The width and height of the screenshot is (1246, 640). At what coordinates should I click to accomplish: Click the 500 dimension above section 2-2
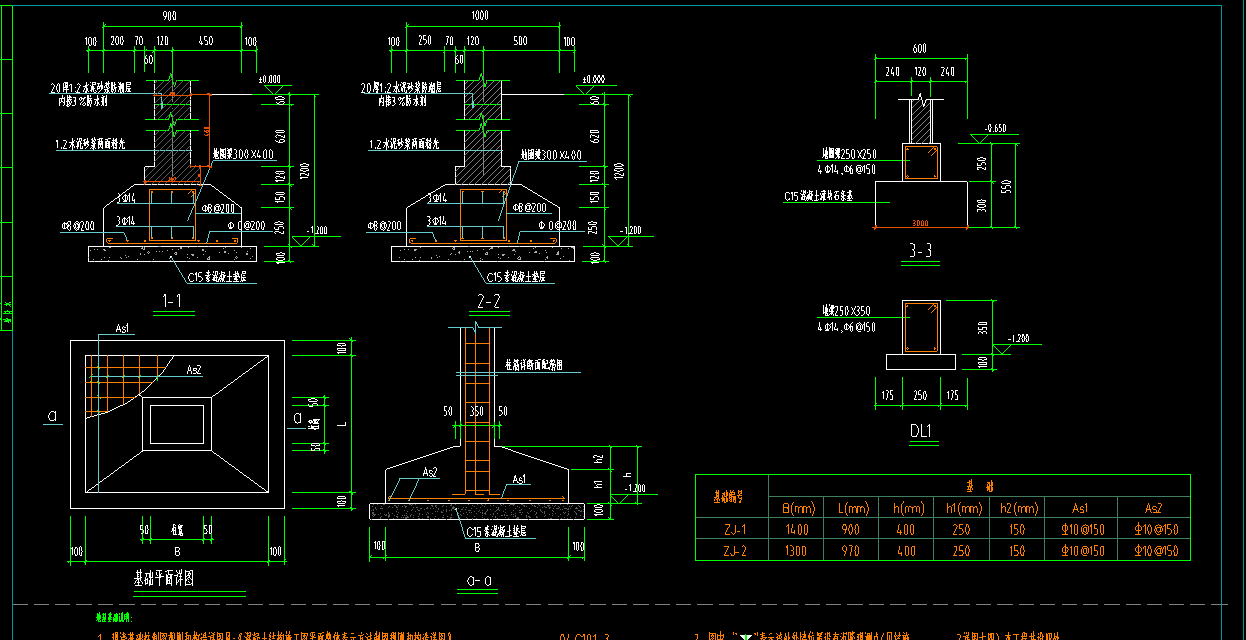click(x=520, y=41)
